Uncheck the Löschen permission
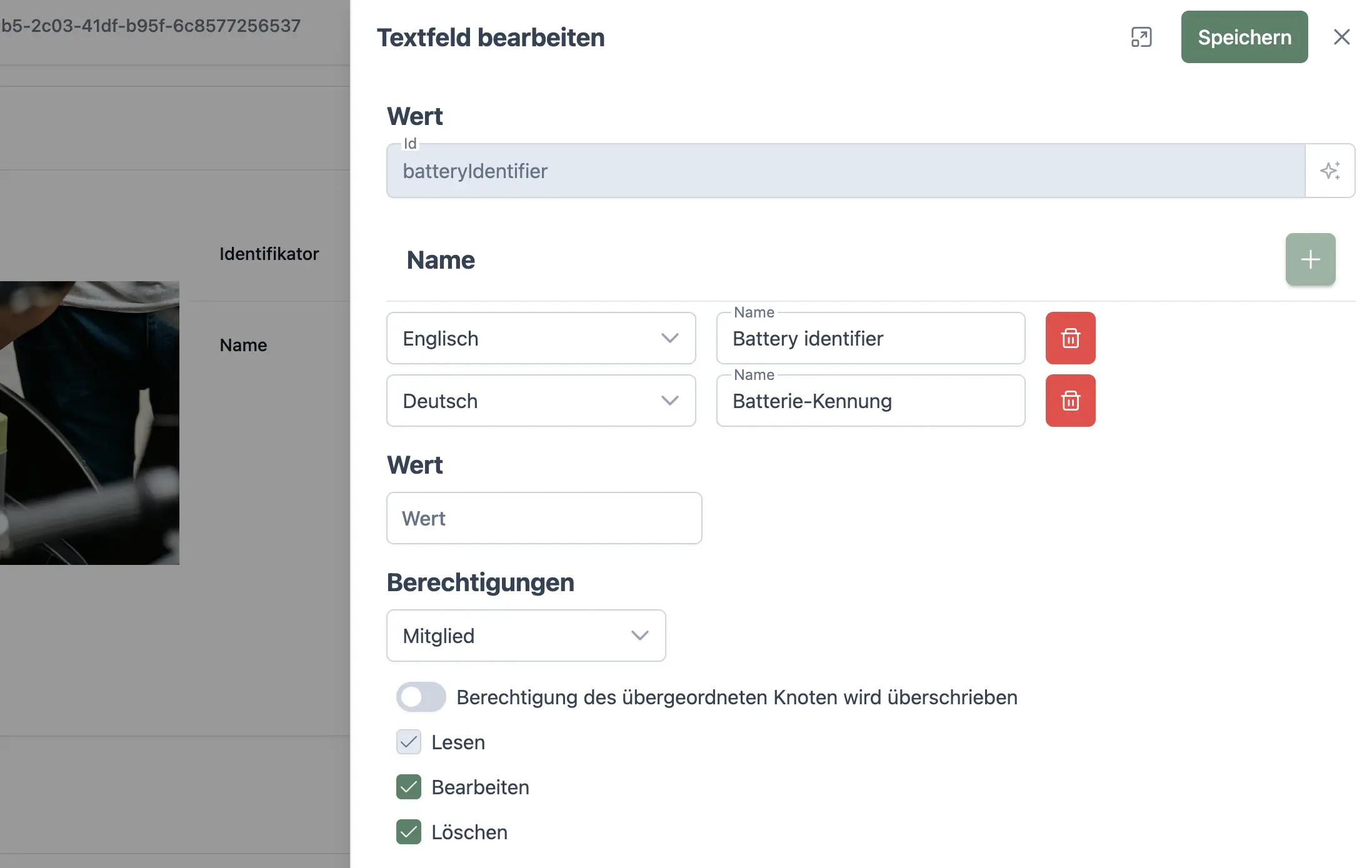The width and height of the screenshot is (1372, 868). click(x=409, y=832)
